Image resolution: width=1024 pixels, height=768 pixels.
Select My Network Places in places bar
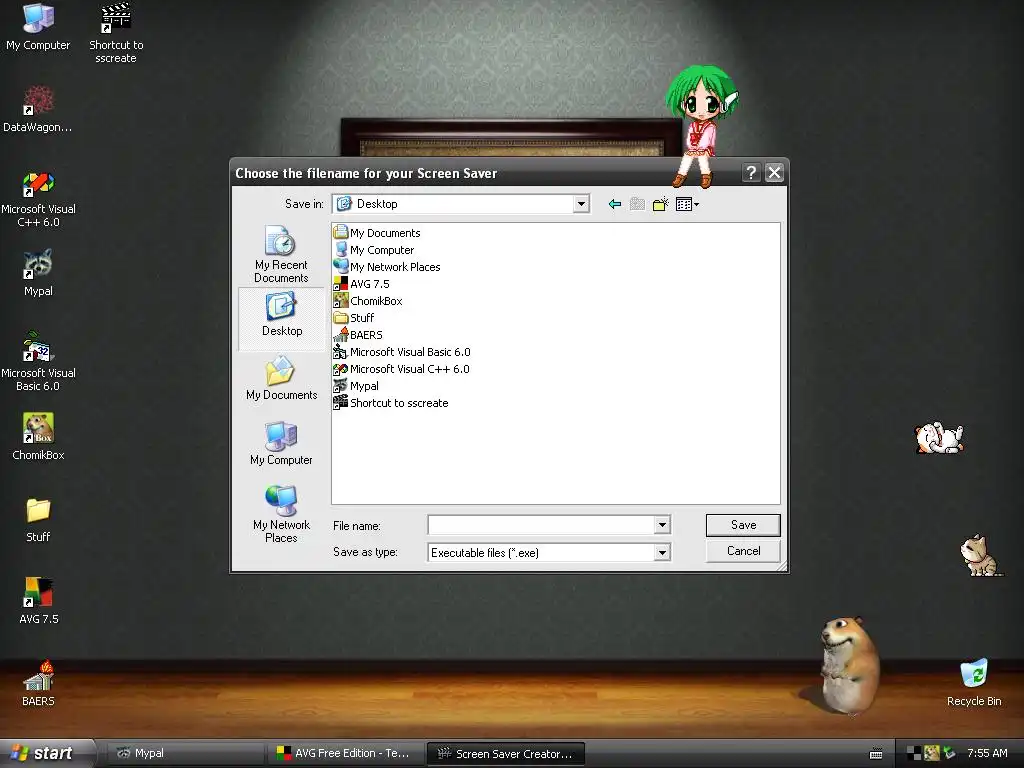coord(281,515)
